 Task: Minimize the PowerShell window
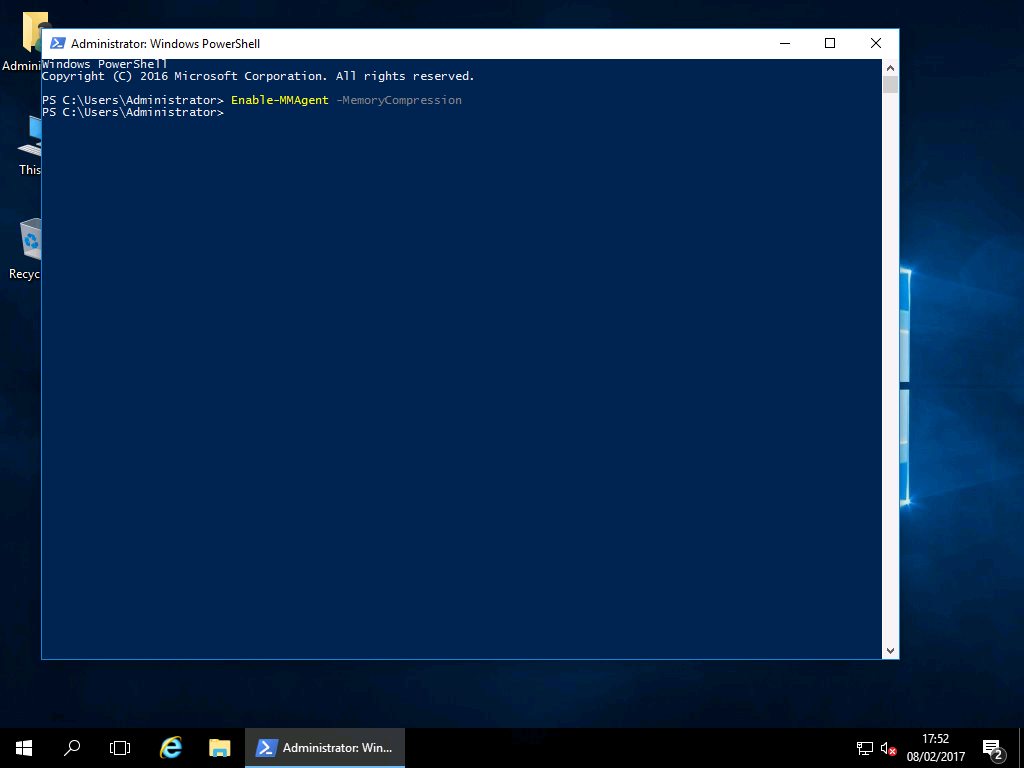785,43
